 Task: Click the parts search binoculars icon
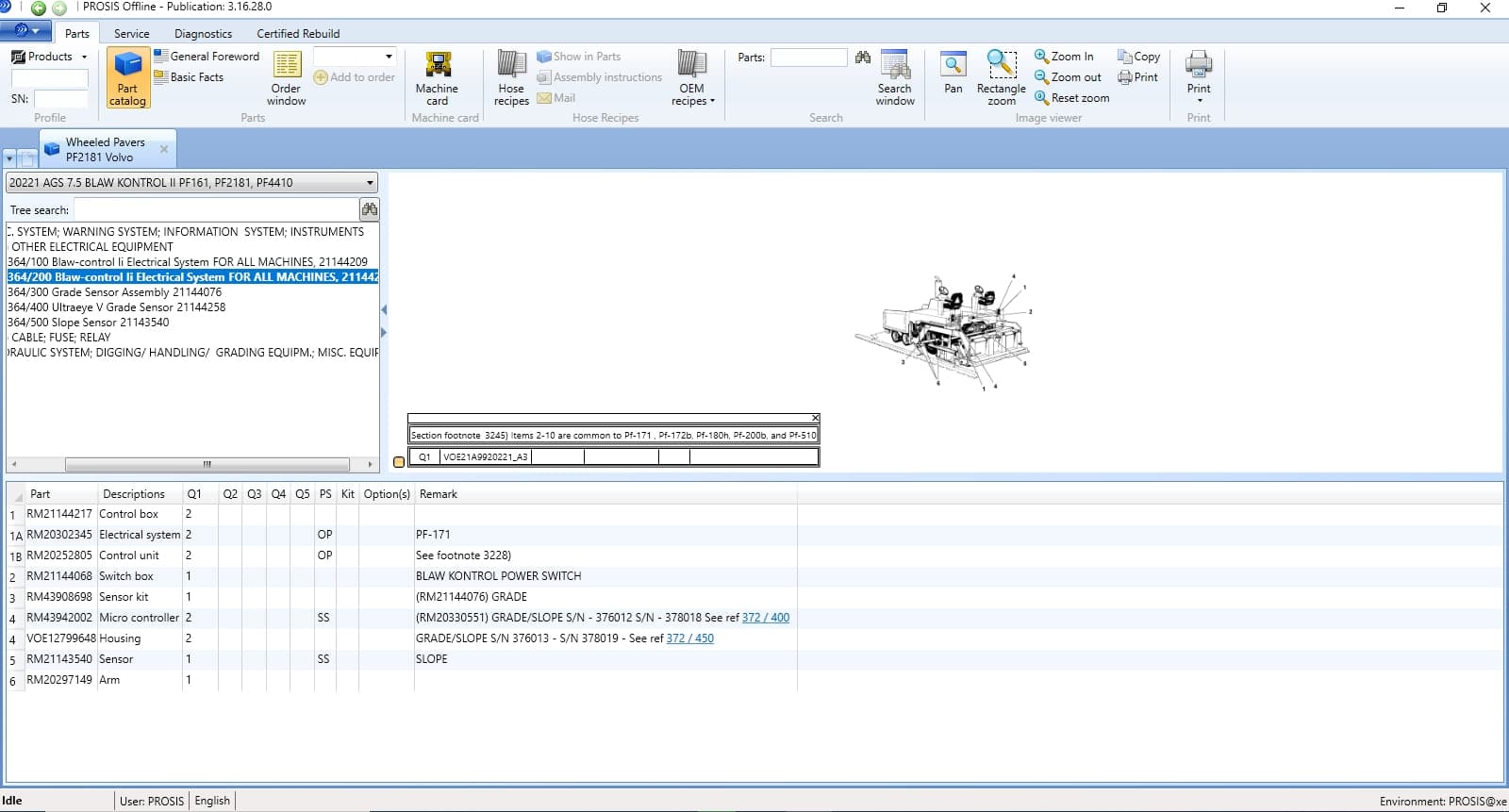pos(863,58)
